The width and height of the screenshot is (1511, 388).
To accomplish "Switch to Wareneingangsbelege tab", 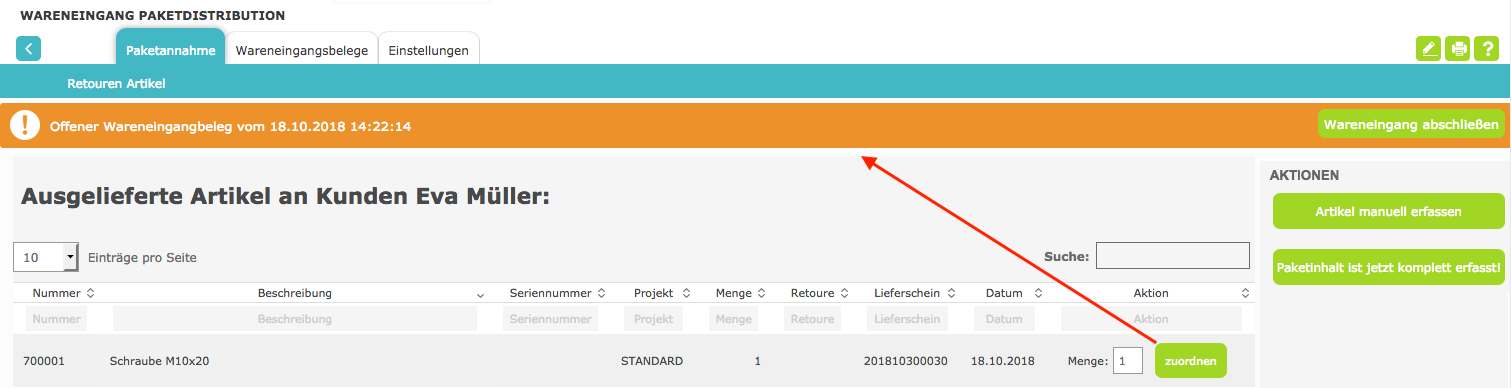I will 302,50.
